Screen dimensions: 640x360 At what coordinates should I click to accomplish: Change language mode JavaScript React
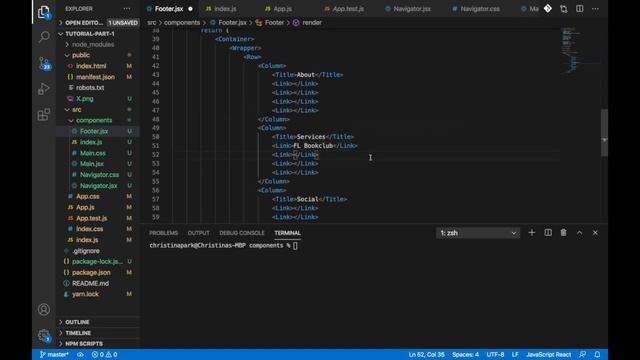point(549,354)
